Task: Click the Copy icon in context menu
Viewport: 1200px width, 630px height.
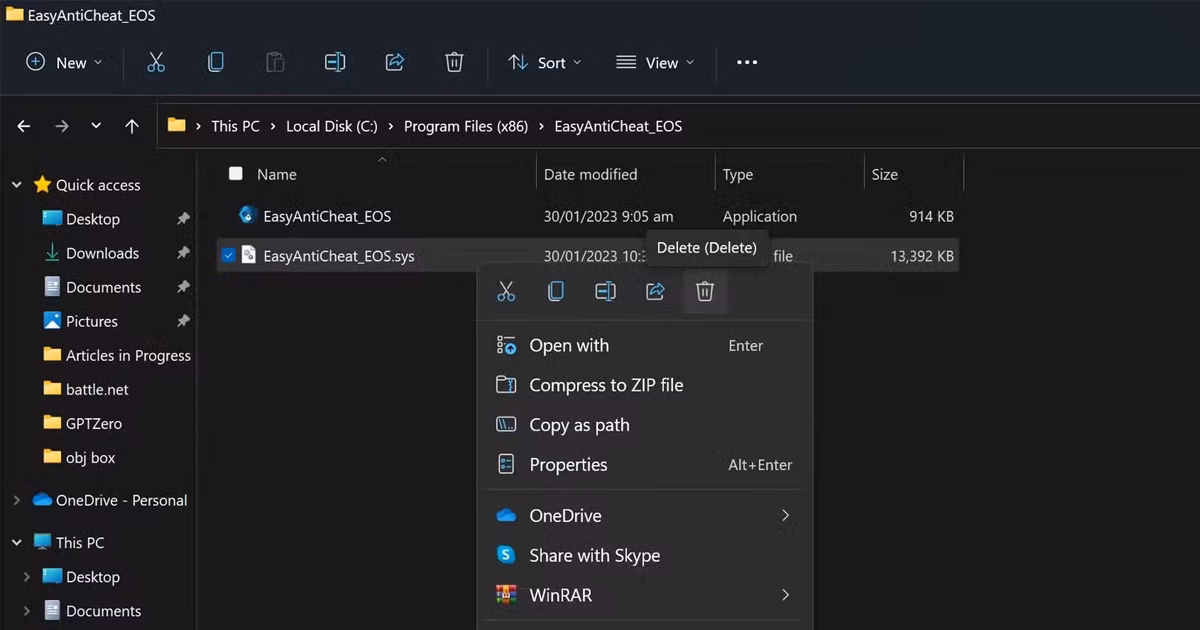Action: [556, 291]
